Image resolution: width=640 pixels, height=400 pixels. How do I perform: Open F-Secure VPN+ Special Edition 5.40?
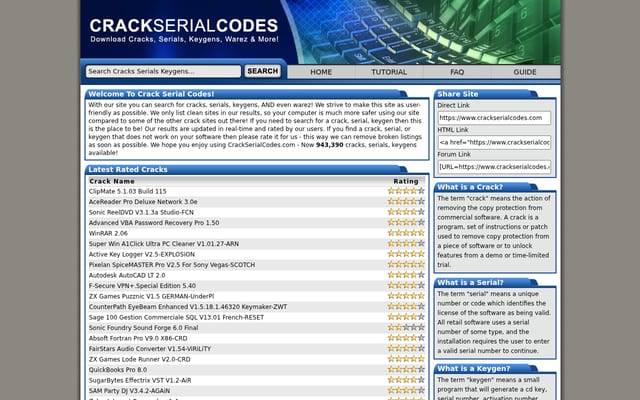[x=142, y=286]
